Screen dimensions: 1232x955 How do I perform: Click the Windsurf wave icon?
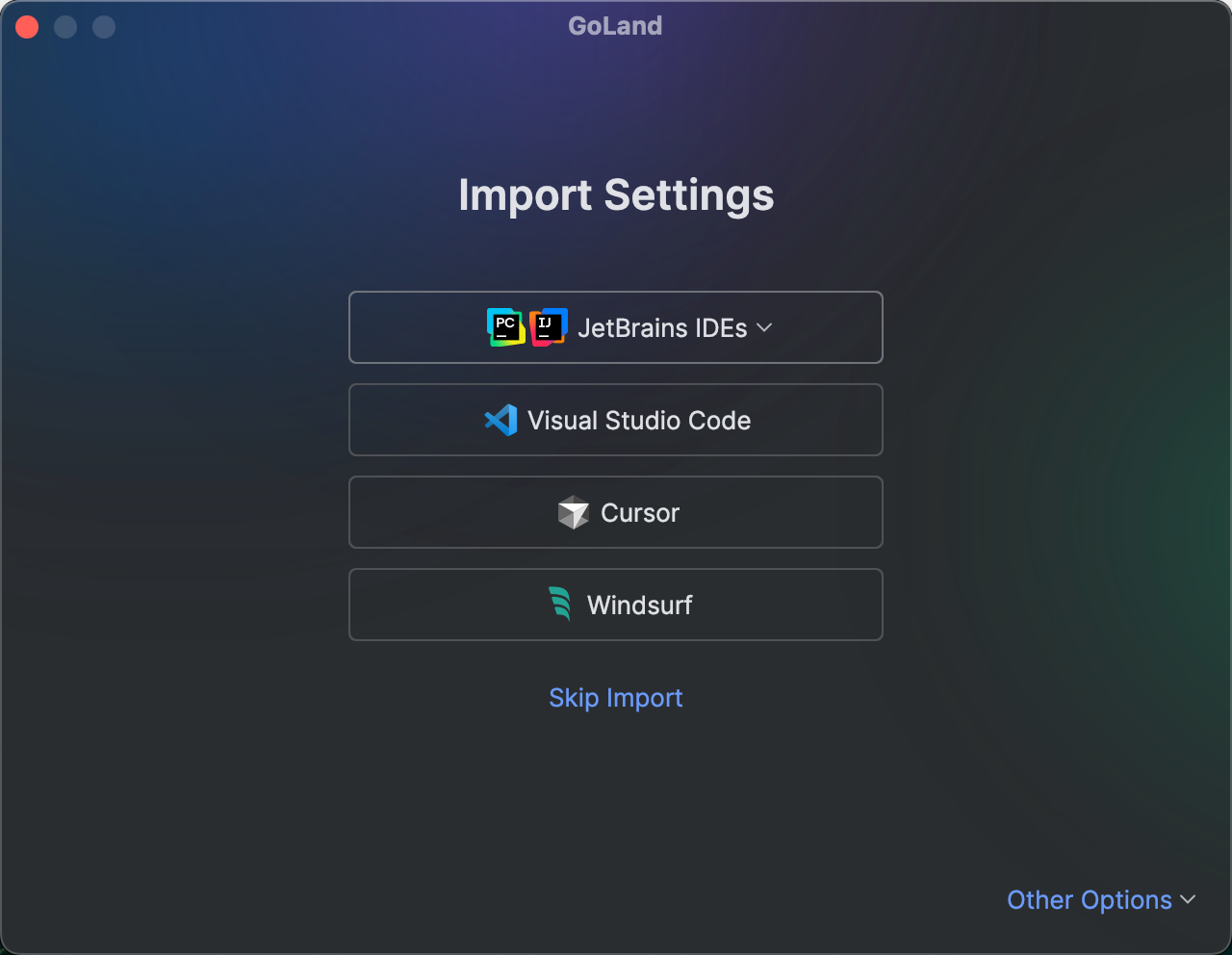[561, 605]
